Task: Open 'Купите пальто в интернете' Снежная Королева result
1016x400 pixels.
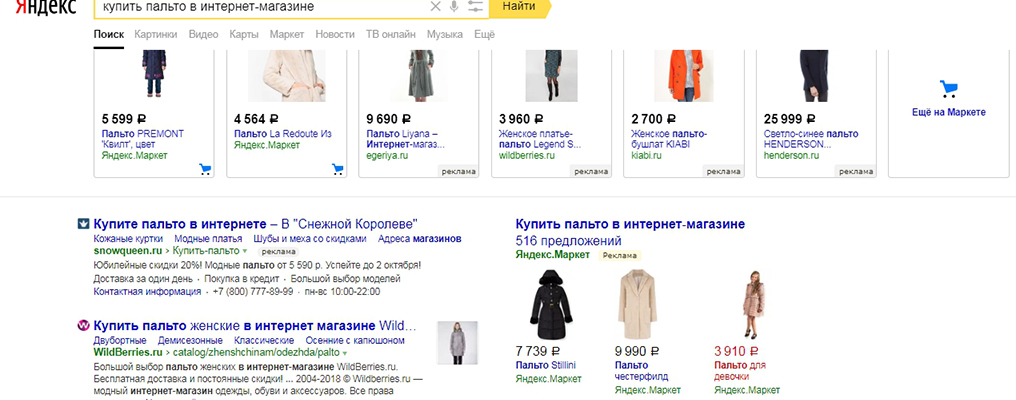Action: click(256, 224)
